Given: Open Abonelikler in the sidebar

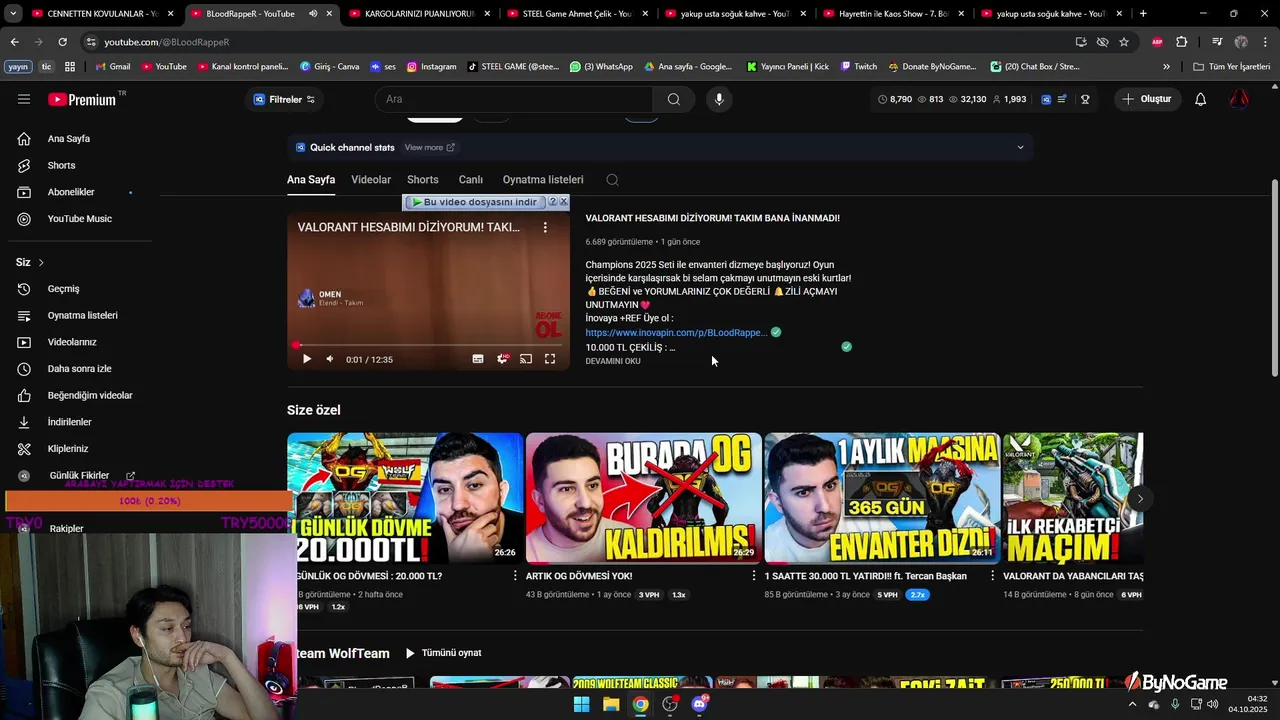Looking at the screenshot, I should 71,192.
